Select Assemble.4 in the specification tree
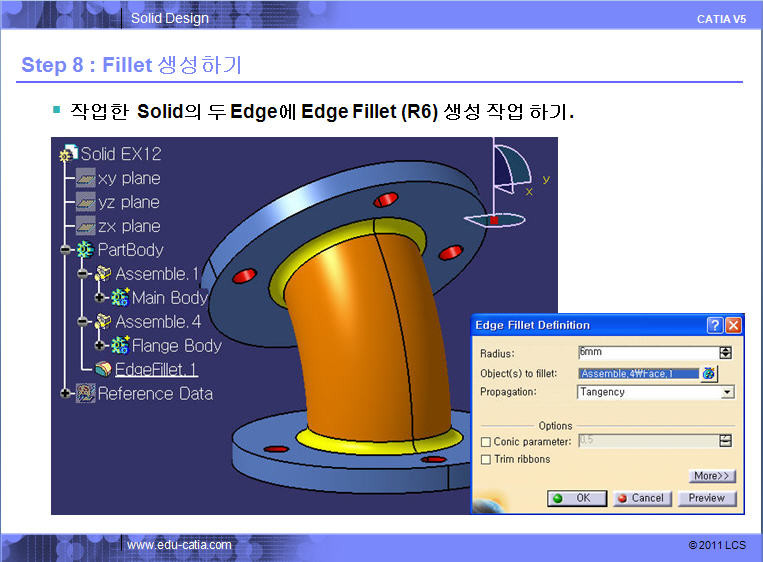This screenshot has height=562, width=763. (x=158, y=322)
